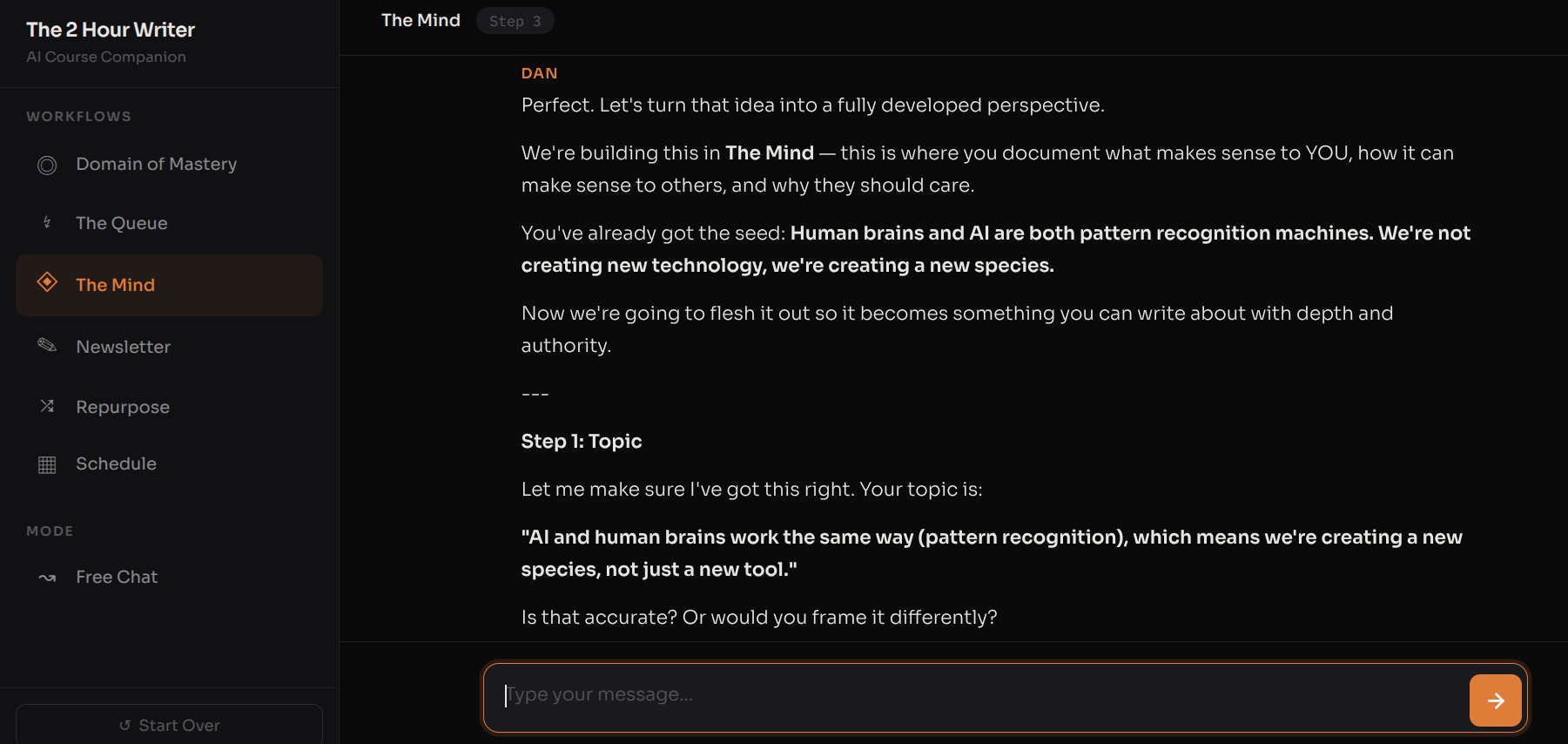Click the pen icon next to Newsletter
Screen dimensions: 1568x744
46,346
